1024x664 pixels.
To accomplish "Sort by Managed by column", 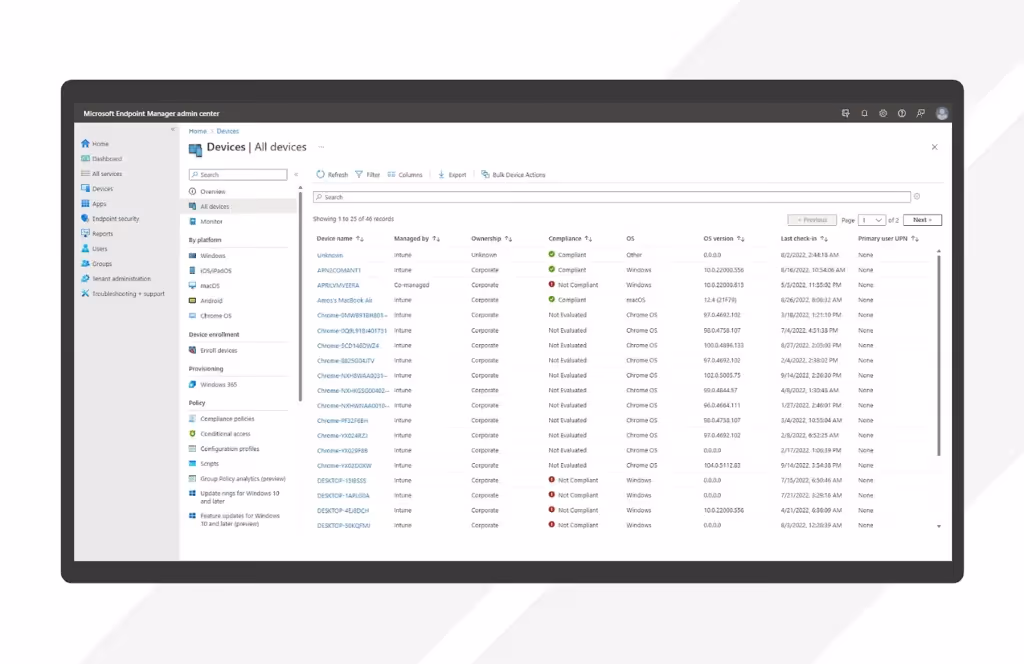I will pyautogui.click(x=417, y=238).
